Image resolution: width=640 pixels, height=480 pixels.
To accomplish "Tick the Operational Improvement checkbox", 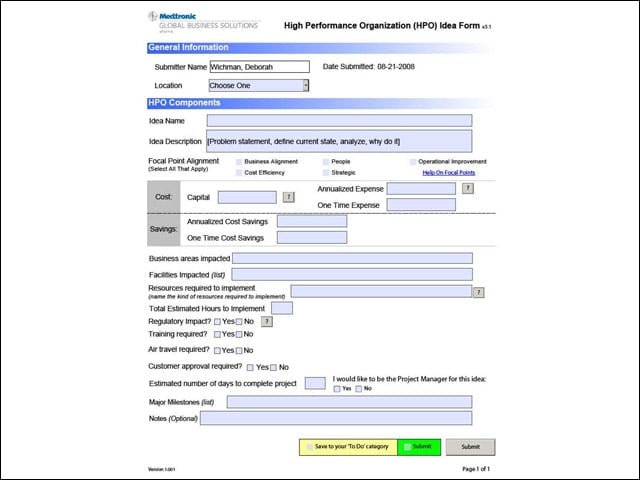I will pos(413,162).
